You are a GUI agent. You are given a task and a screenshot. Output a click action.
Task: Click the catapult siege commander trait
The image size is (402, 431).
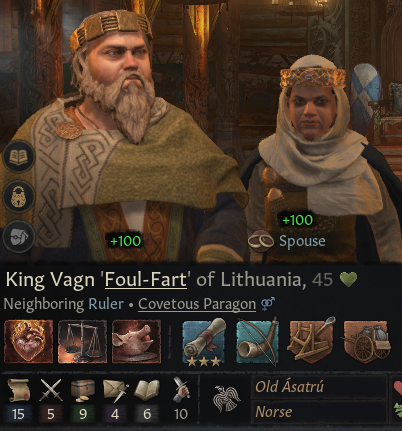pyautogui.click(x=311, y=341)
